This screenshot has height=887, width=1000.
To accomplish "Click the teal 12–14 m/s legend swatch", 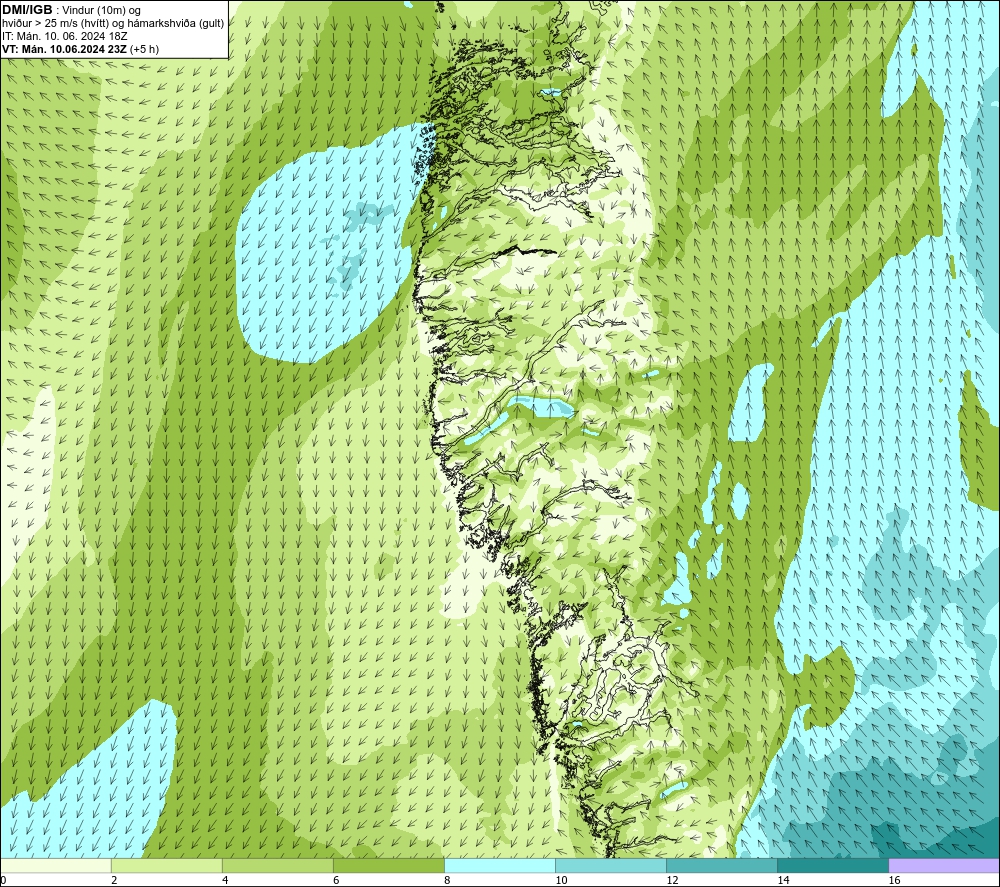I will click(x=722, y=866).
